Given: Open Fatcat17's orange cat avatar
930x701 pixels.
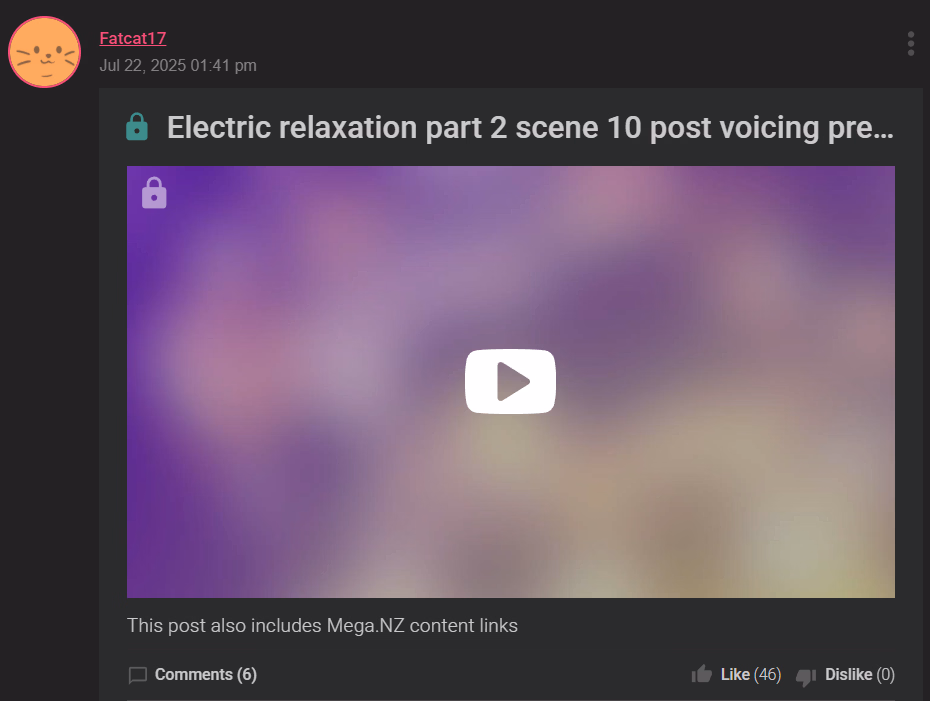Looking at the screenshot, I should tap(44, 52).
